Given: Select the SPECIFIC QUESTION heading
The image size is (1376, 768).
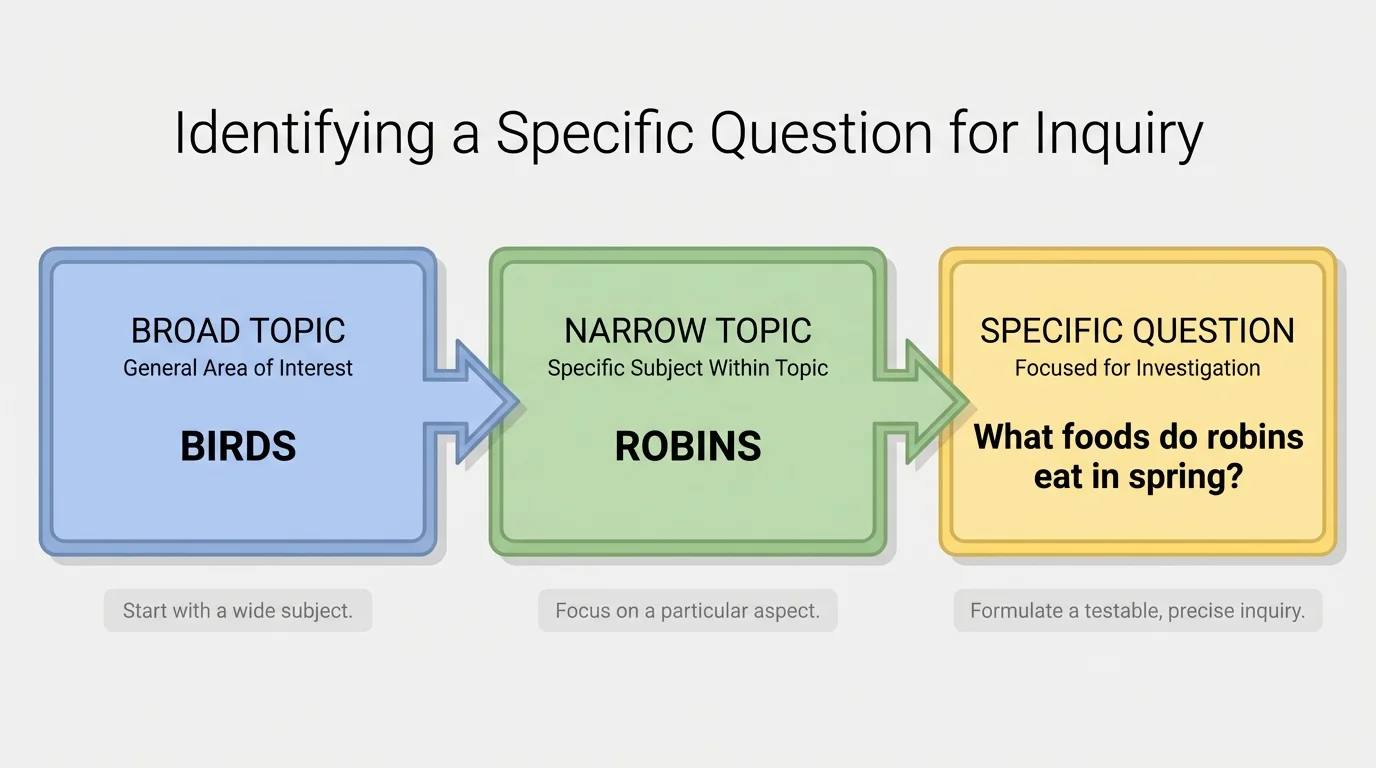Looking at the screenshot, I should pyautogui.click(x=1137, y=331).
